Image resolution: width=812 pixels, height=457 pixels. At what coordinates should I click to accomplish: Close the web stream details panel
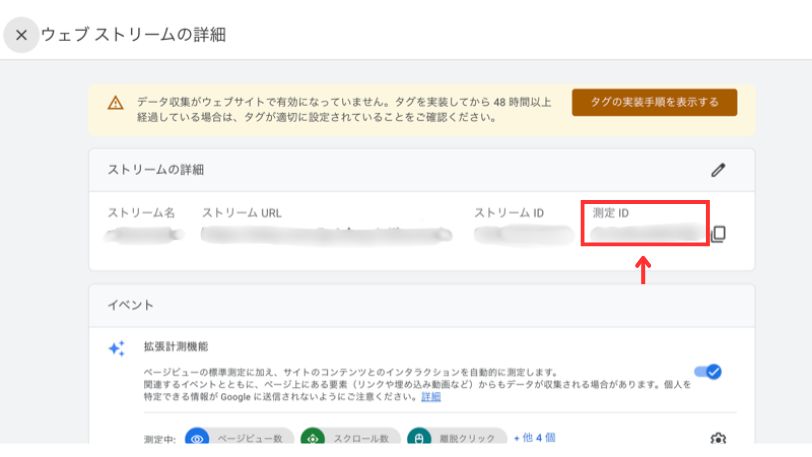click(21, 35)
